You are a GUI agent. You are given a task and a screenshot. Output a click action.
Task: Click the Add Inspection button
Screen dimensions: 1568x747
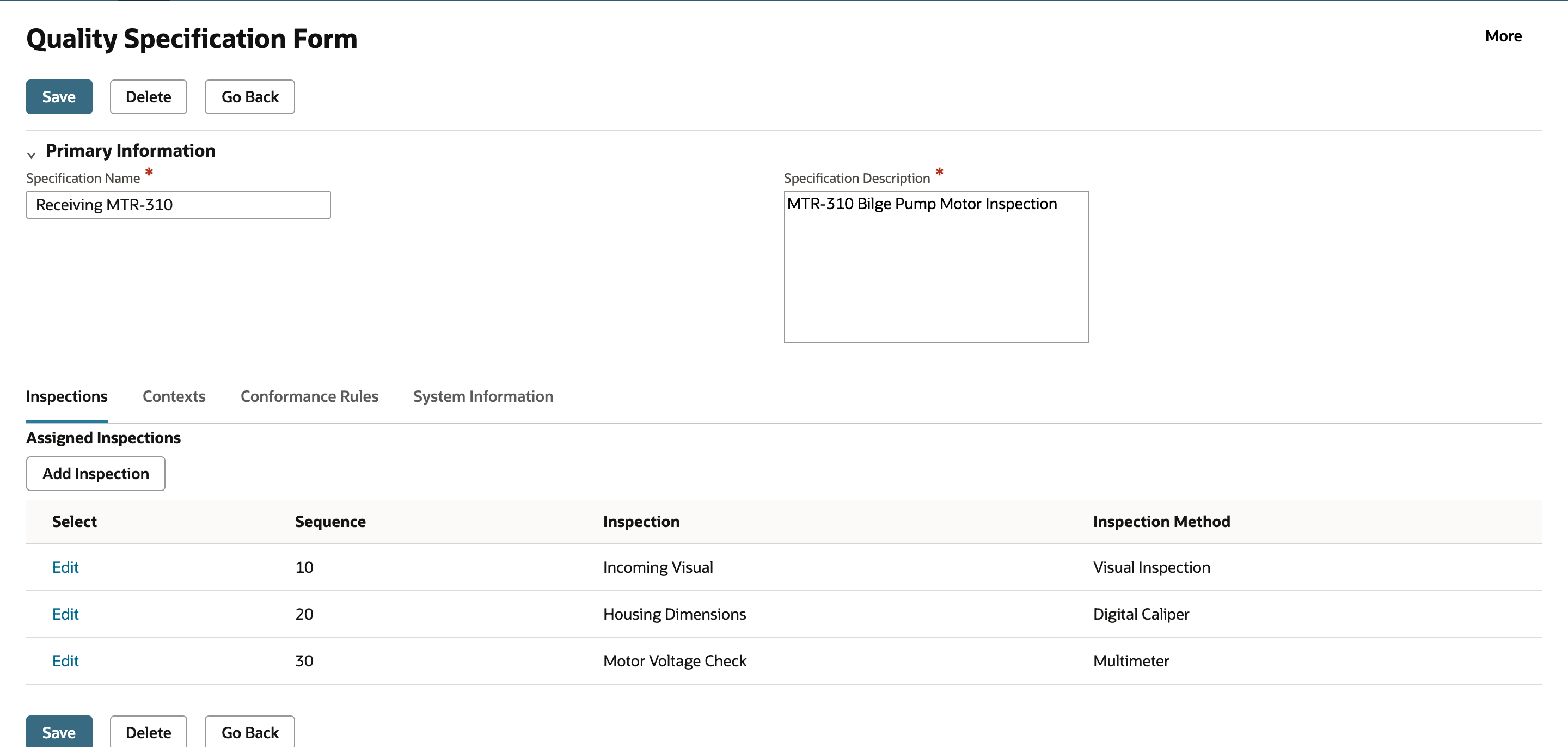pos(96,474)
